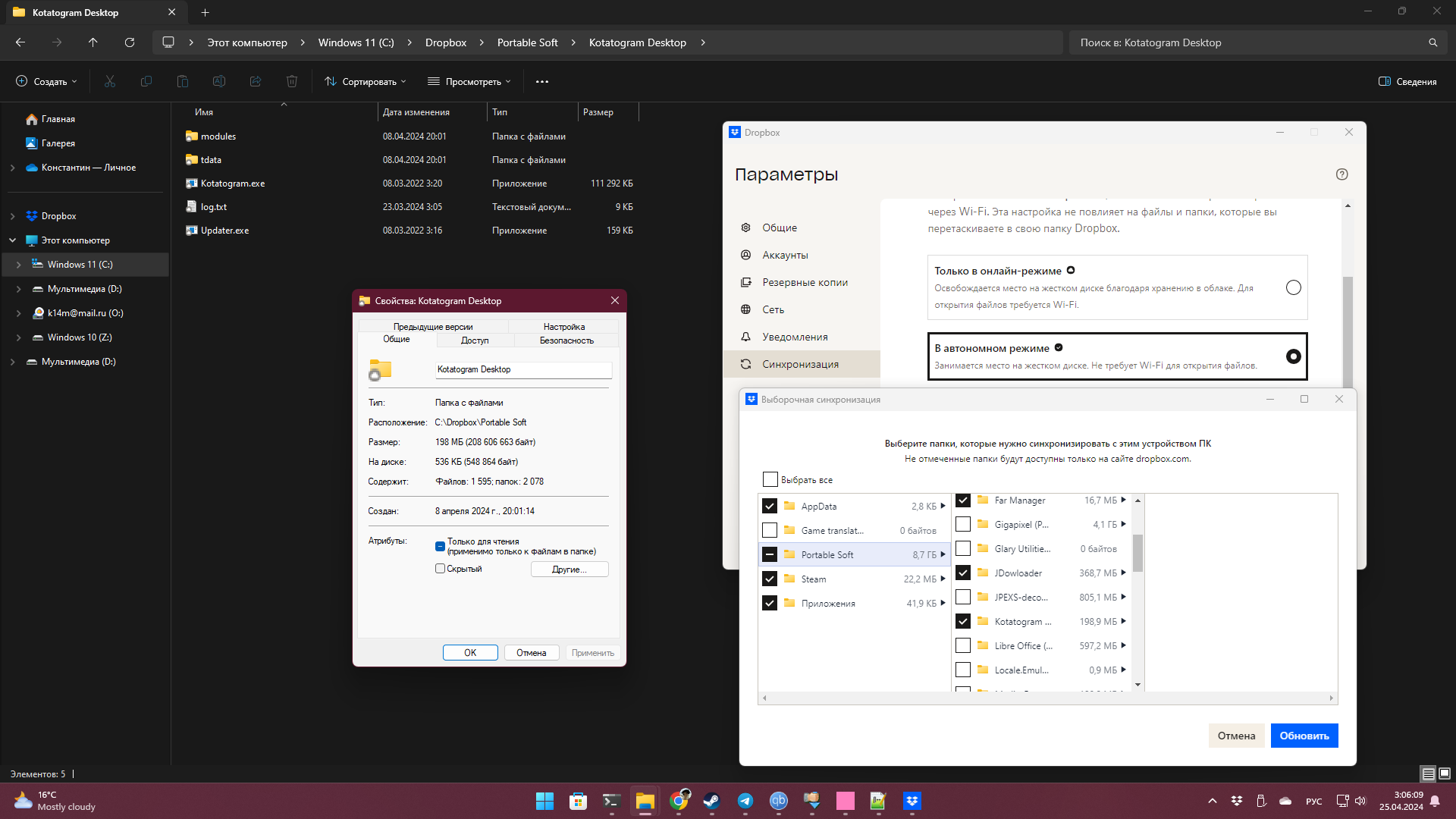Image resolution: width=1456 pixels, height=819 pixels.
Task: Uncheck the Steam folder checkbox
Action: click(x=770, y=579)
